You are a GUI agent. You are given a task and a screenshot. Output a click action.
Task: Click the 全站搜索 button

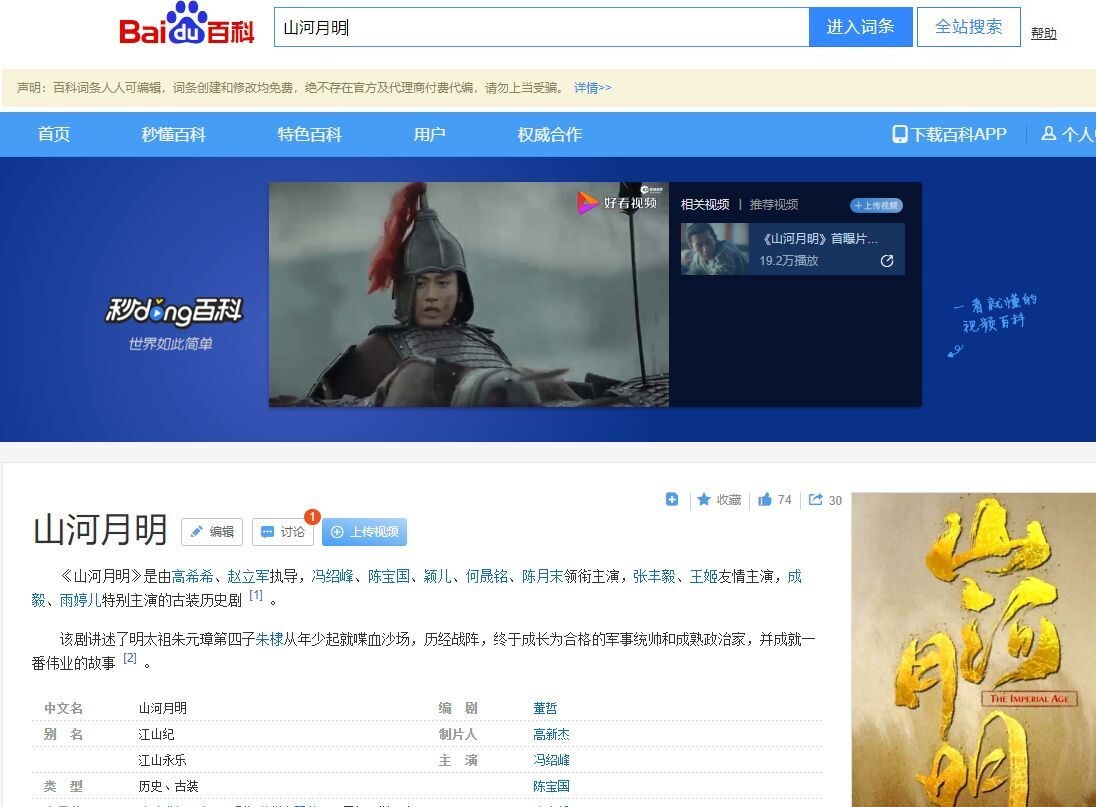968,27
